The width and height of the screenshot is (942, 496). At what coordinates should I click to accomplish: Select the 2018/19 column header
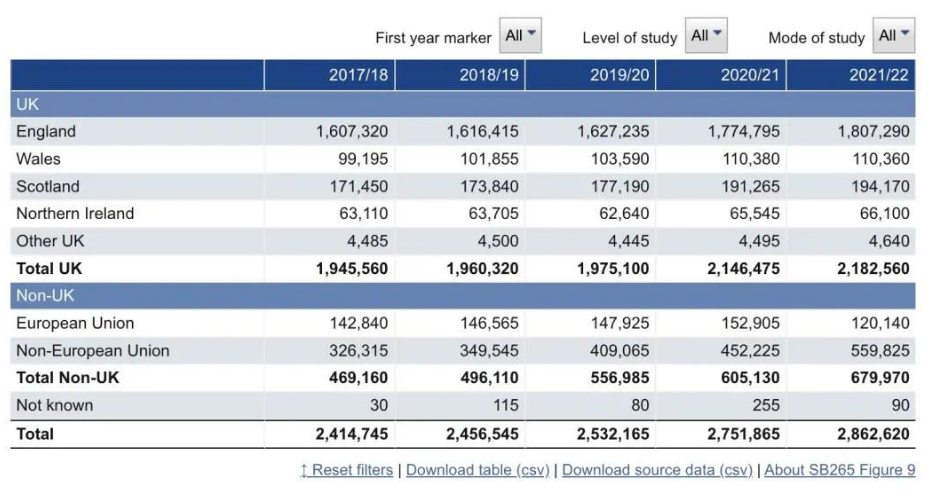point(489,76)
